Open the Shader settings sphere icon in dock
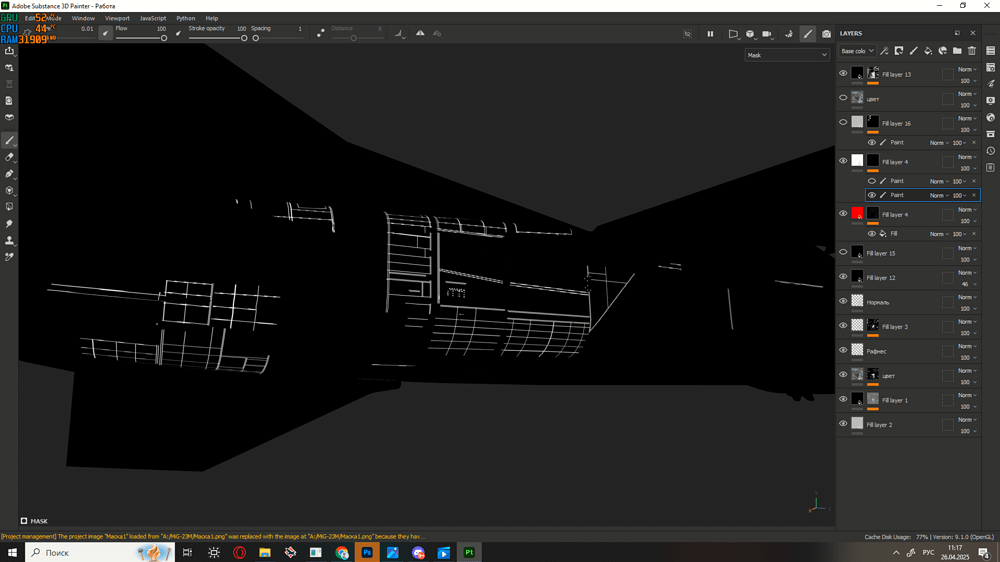 pyautogui.click(x=990, y=117)
